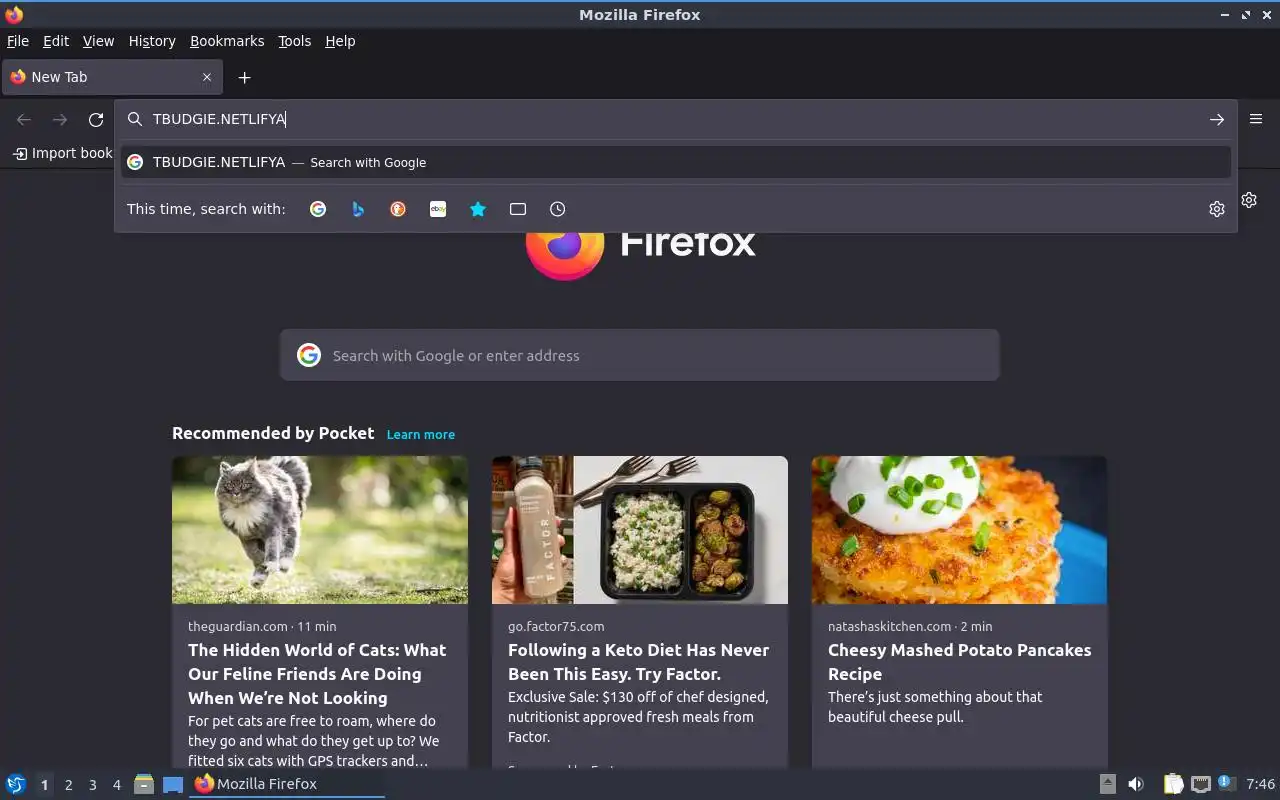Open Cheesy Mashed Potato Pancakes Recipe
The image size is (1280, 800).
[x=960, y=662]
